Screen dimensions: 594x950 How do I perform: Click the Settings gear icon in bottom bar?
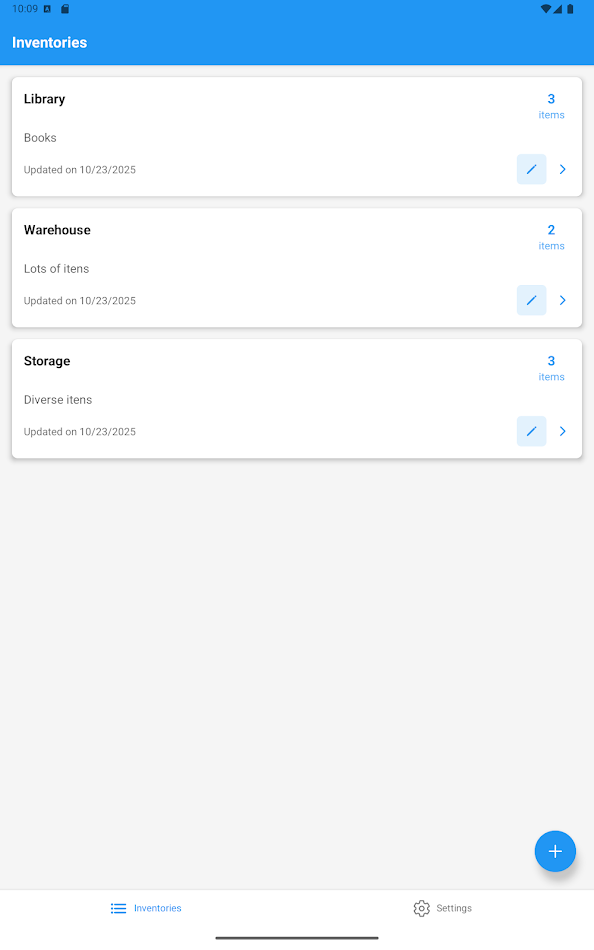coord(421,908)
